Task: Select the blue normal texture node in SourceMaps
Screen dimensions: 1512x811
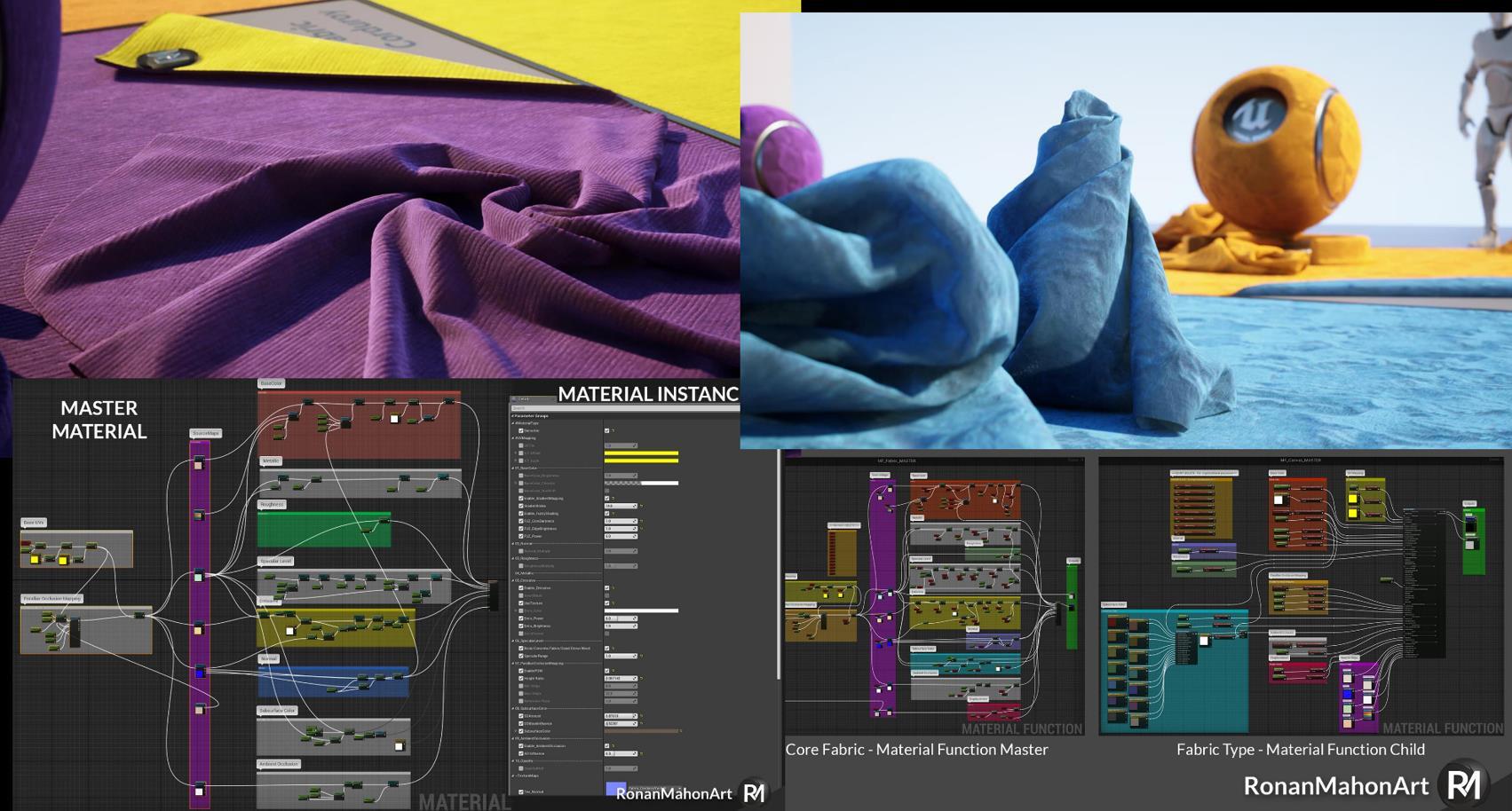Action: [x=200, y=673]
